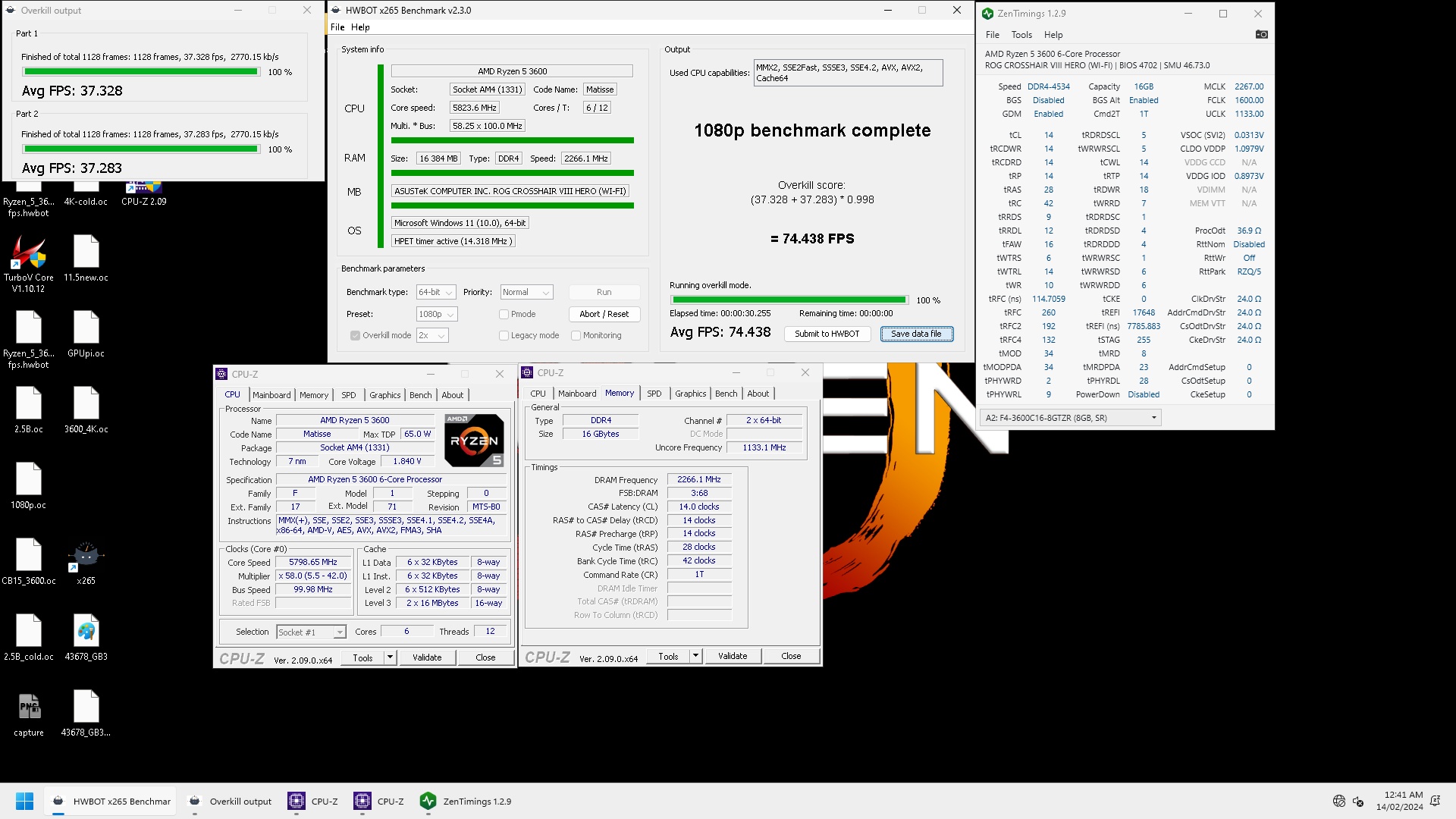Switch to Graphics tab in right CPU-Z
This screenshot has width=1456, height=819.
[x=690, y=394]
